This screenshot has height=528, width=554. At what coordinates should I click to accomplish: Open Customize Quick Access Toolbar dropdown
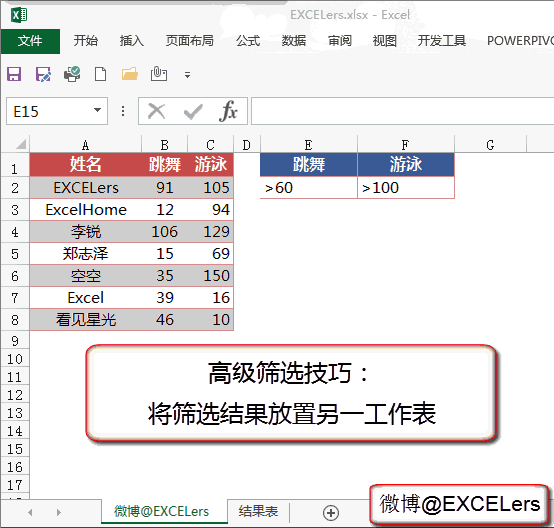pyautogui.click(x=187, y=75)
